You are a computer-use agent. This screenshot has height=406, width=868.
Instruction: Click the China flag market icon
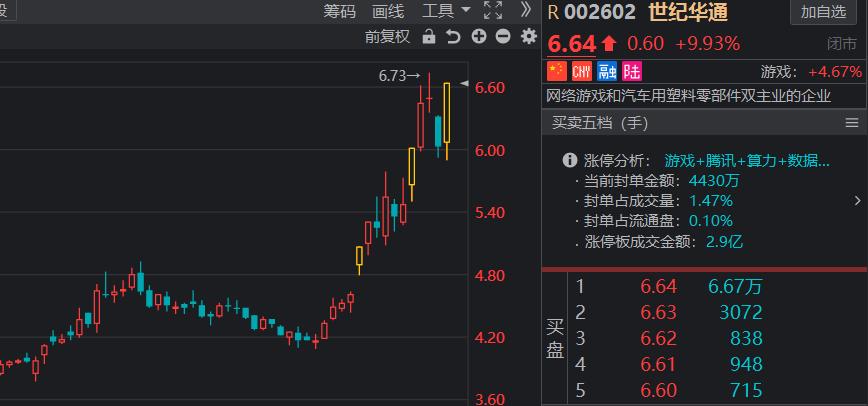557,71
